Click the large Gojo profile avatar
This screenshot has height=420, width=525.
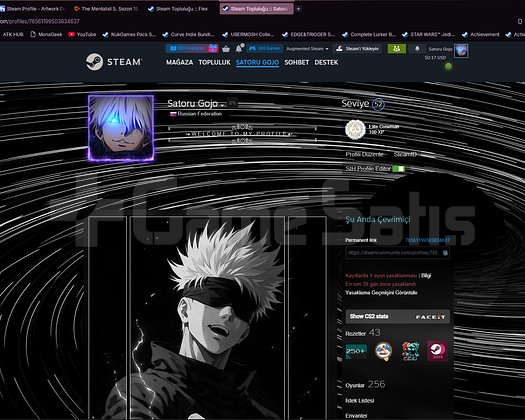[121, 128]
